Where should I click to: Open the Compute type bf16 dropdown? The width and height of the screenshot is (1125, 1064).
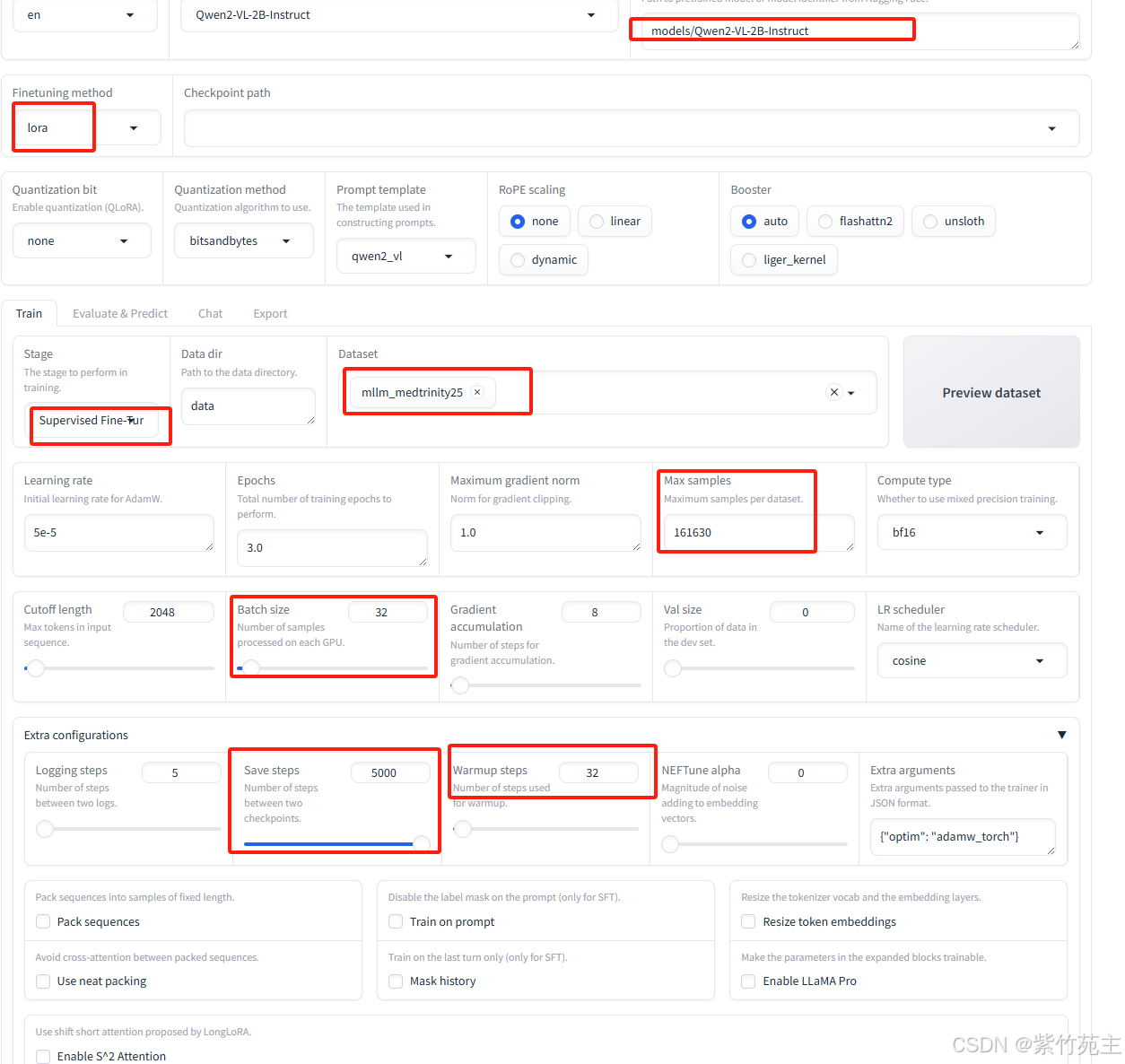pos(972,533)
